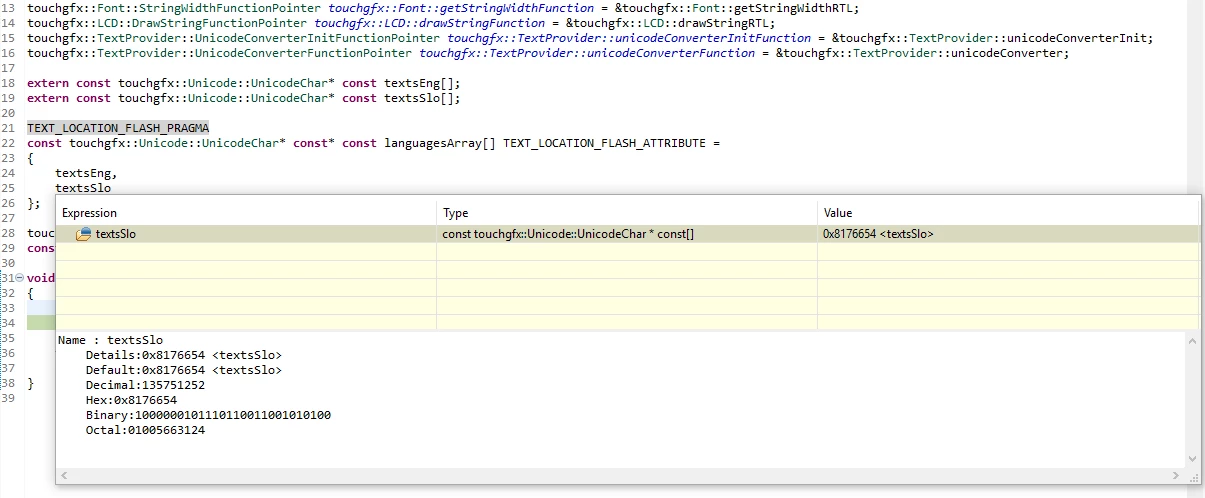Click 'textsEng,' on line 24
Viewport: 1205px width, 498px height.
pyautogui.click(x=86, y=173)
